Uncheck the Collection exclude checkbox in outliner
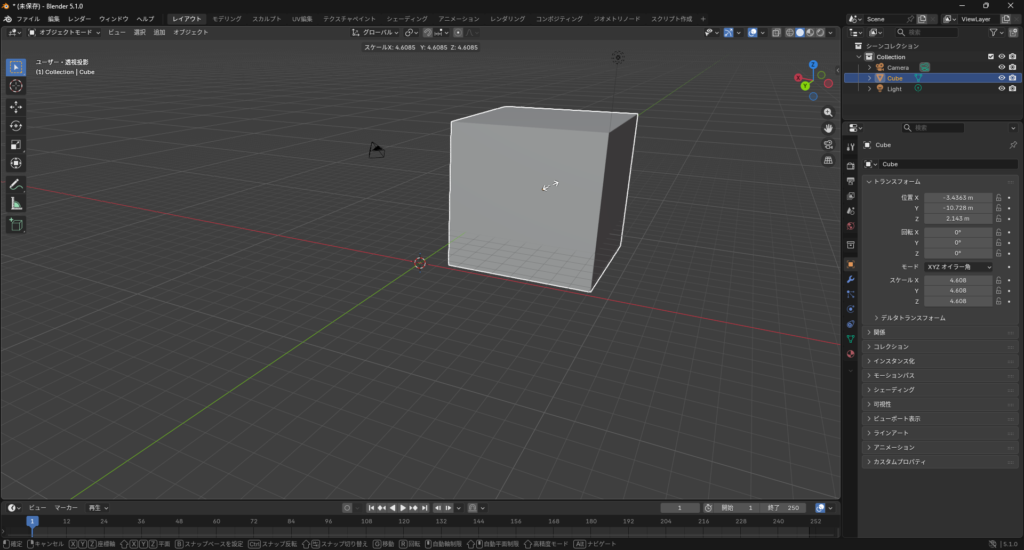Image resolution: width=1024 pixels, height=550 pixels. coord(991,57)
